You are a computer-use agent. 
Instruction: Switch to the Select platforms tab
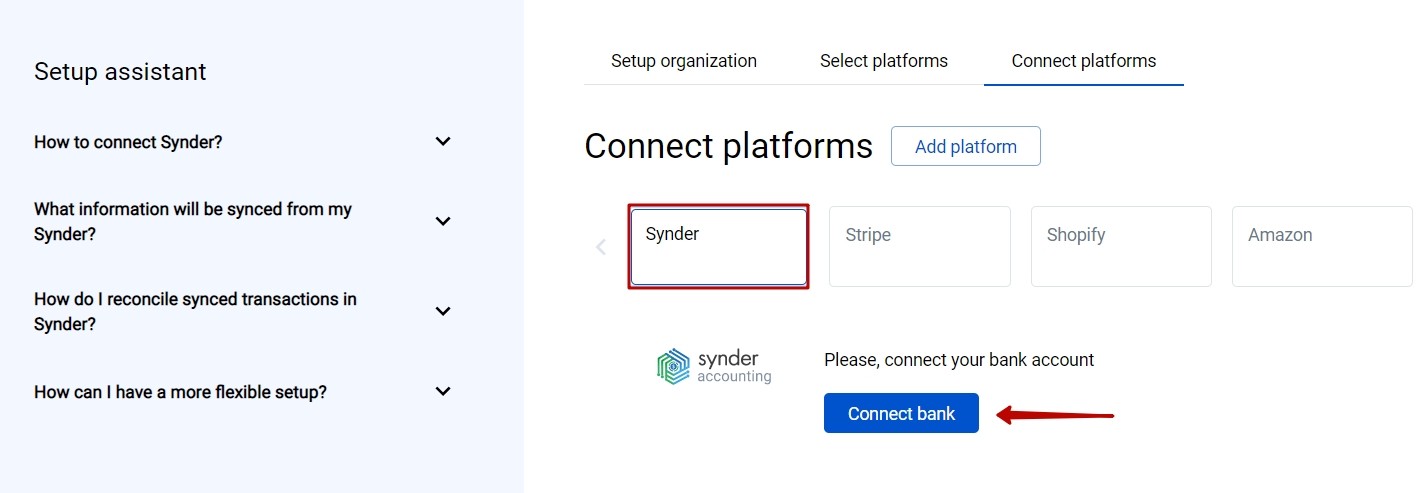coord(884,61)
